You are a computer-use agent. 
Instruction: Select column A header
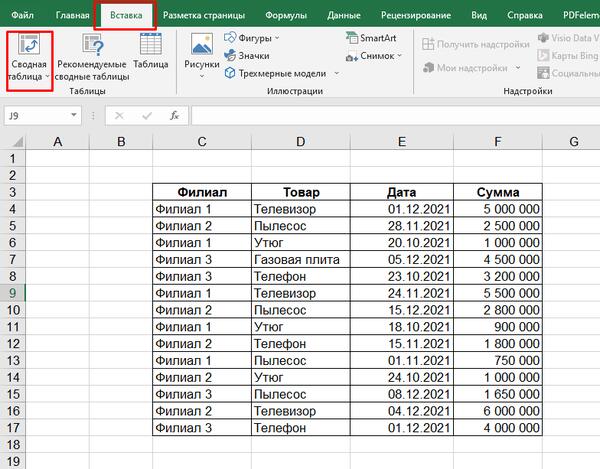coord(57,142)
